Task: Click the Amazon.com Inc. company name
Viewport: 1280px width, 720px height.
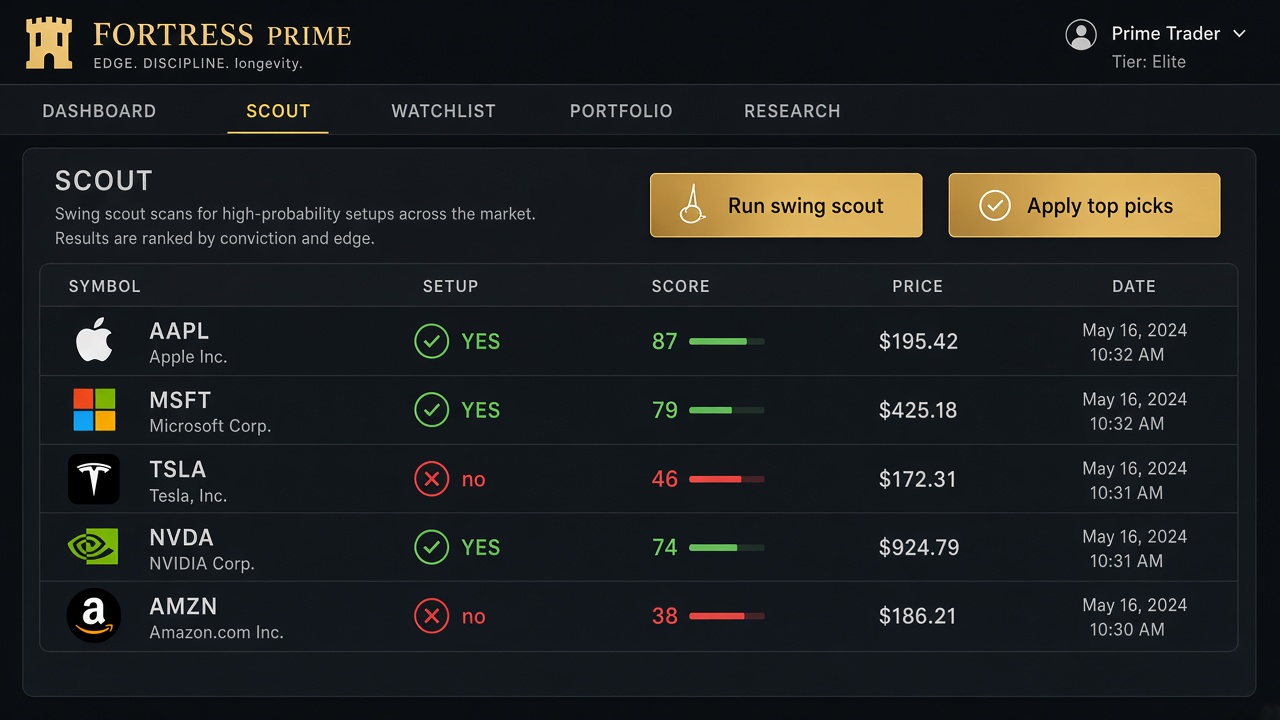Action: pyautogui.click(x=216, y=633)
